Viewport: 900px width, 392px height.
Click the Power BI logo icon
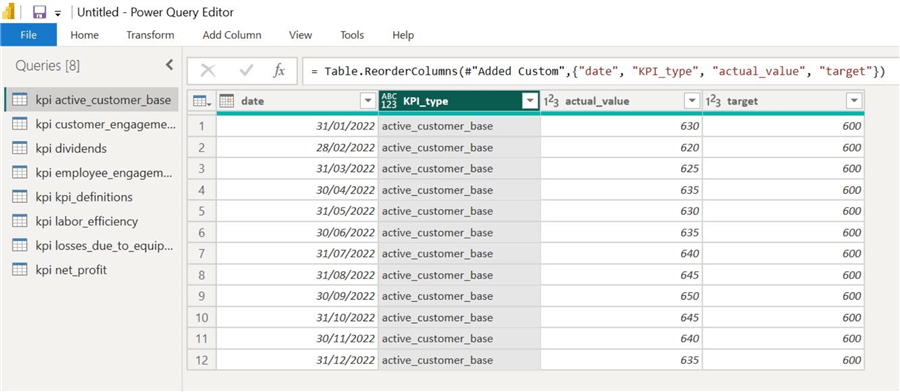tap(10, 11)
